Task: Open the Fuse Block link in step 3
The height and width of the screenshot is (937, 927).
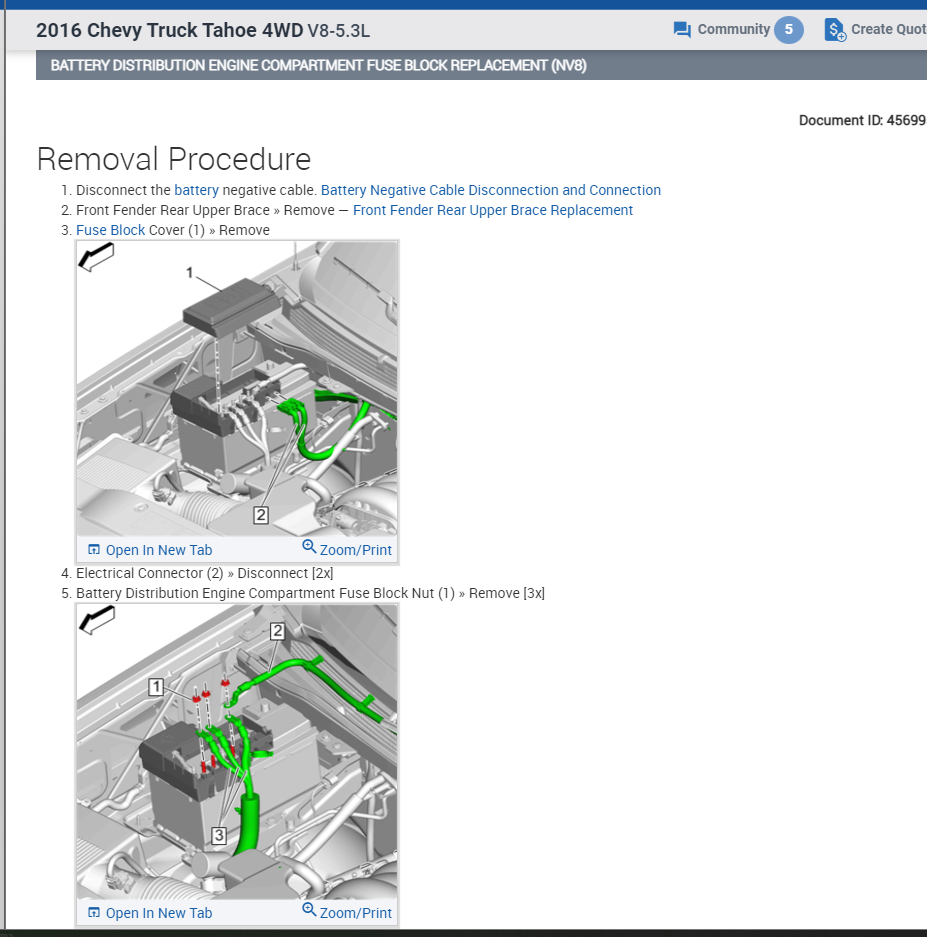Action: coord(111,230)
